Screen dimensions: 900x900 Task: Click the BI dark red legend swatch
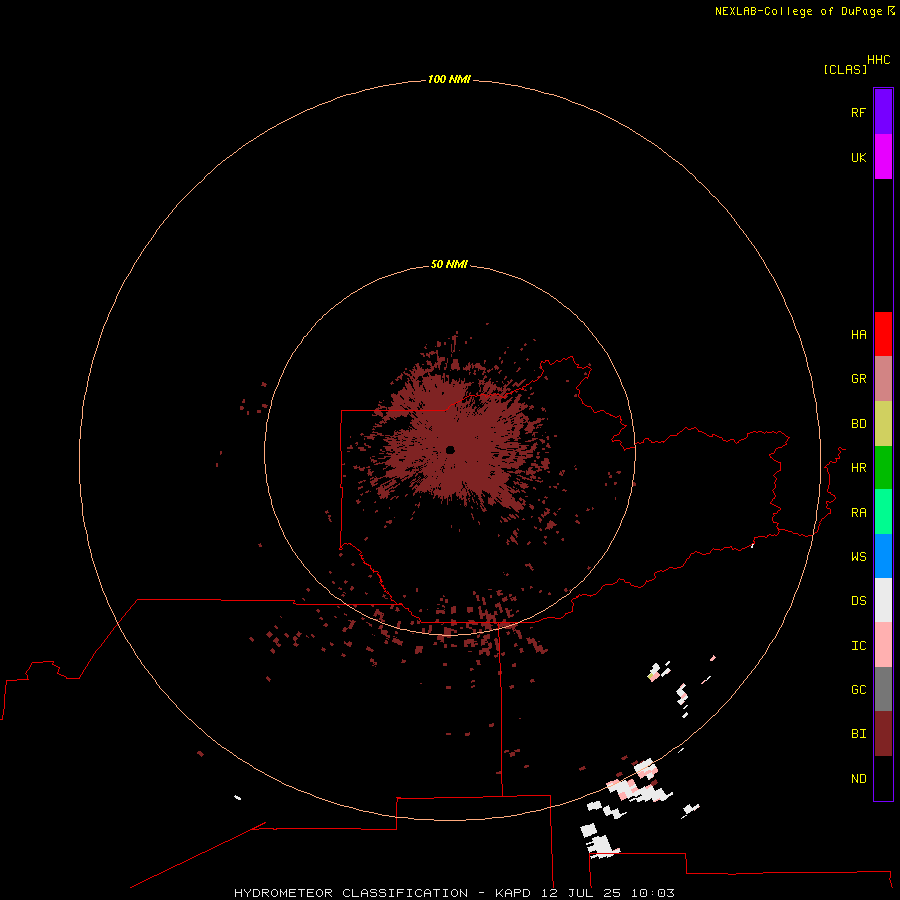click(883, 734)
